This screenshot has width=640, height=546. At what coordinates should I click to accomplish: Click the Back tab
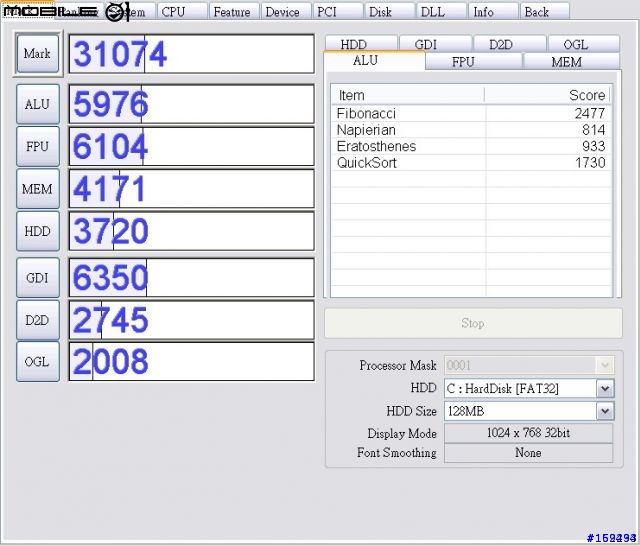point(545,11)
